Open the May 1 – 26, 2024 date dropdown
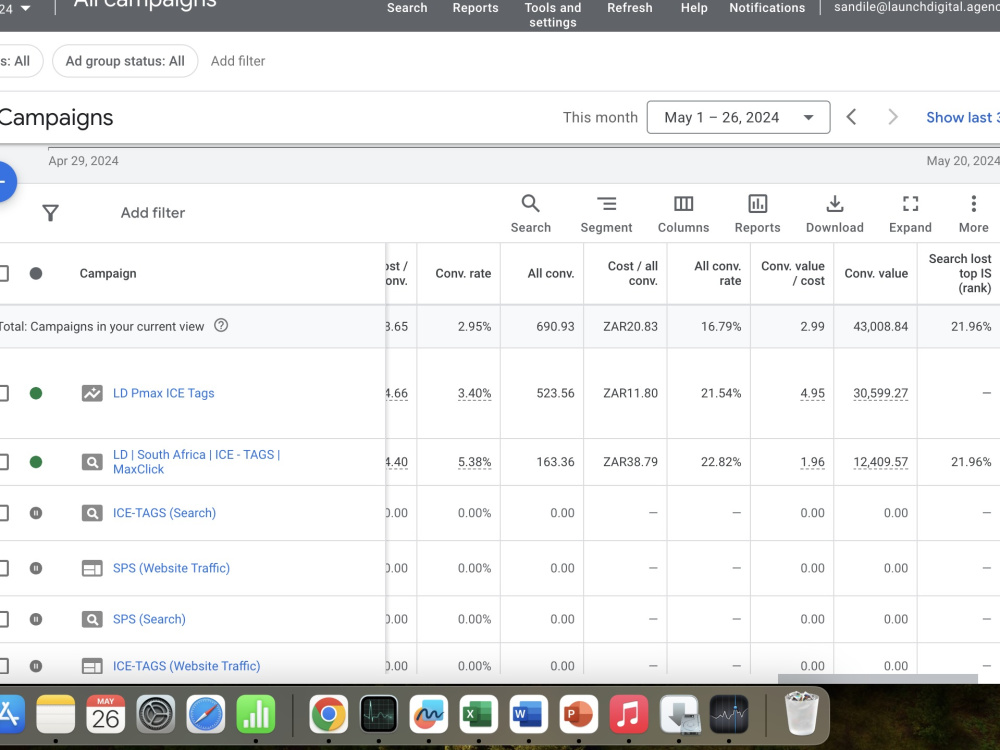The width and height of the screenshot is (1000, 750). click(738, 117)
